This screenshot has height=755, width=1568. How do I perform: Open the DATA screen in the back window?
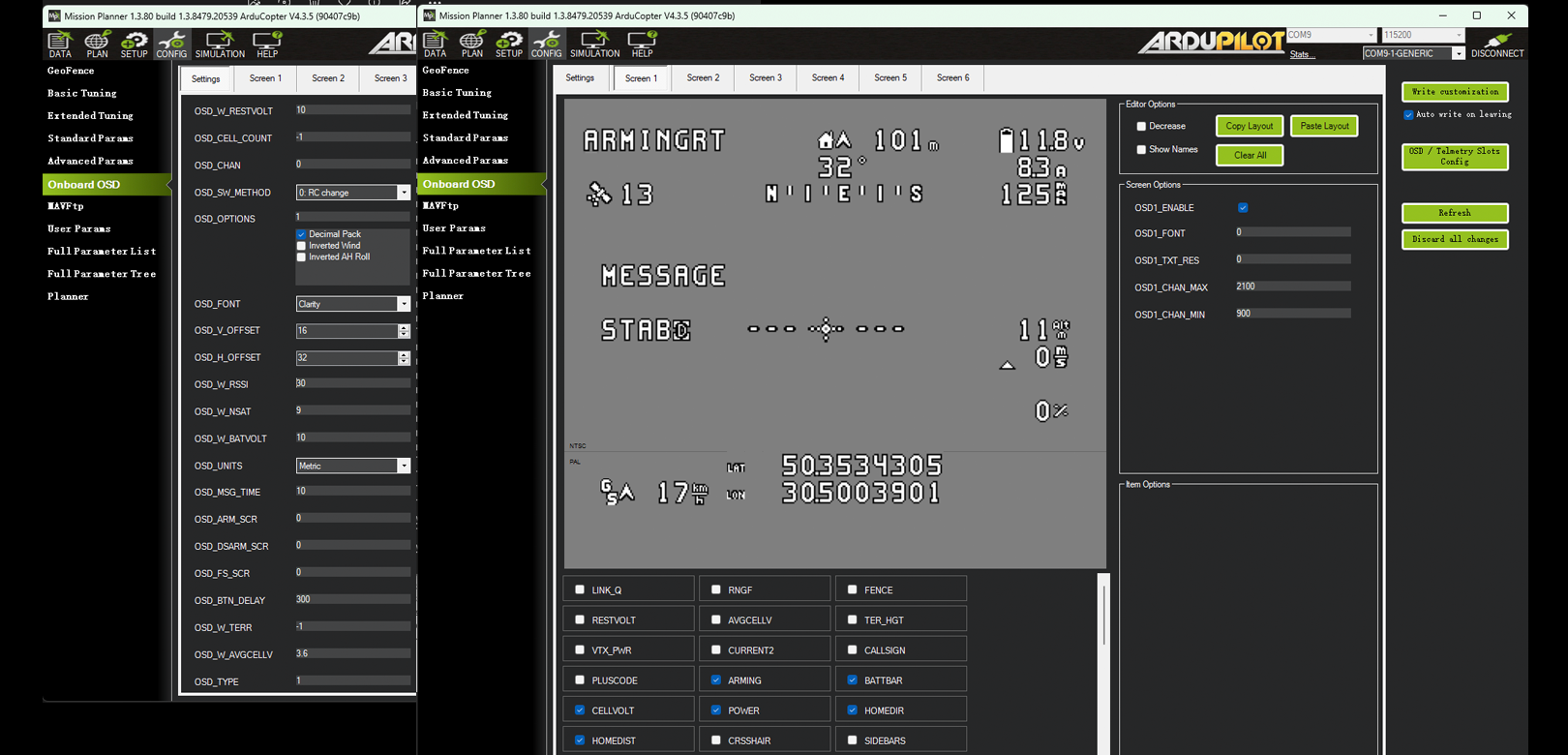click(x=60, y=45)
